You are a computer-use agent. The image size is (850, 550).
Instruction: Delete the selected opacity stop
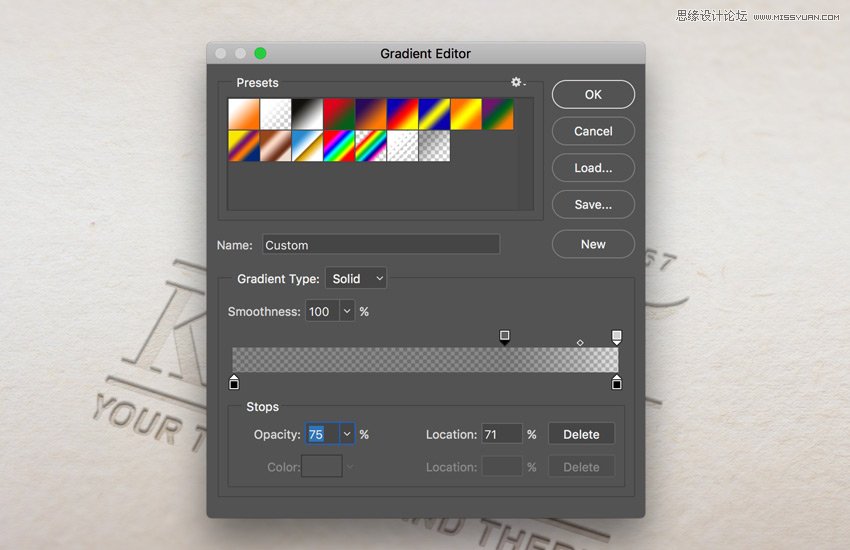[x=581, y=435]
